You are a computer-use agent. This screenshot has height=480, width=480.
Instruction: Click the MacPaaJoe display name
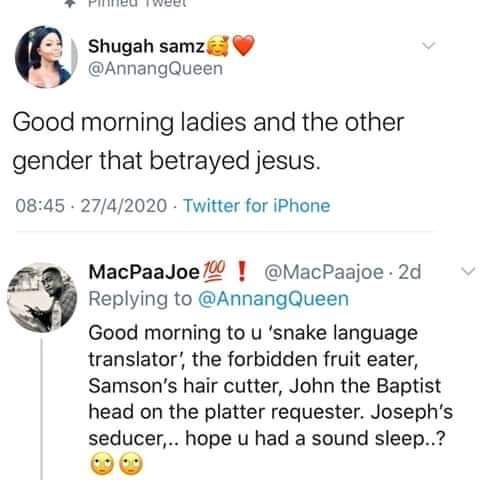(x=144, y=272)
